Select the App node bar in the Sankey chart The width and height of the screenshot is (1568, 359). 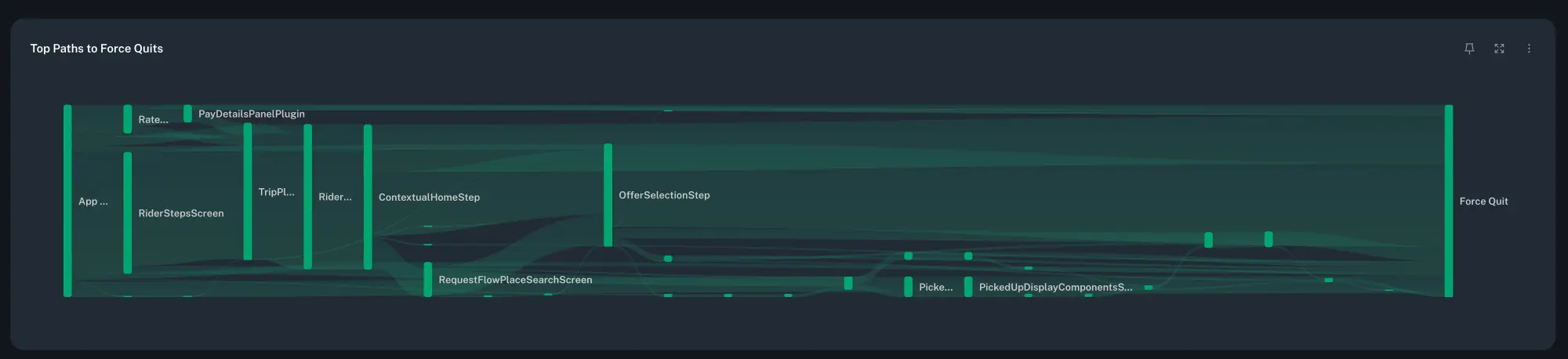(x=68, y=201)
